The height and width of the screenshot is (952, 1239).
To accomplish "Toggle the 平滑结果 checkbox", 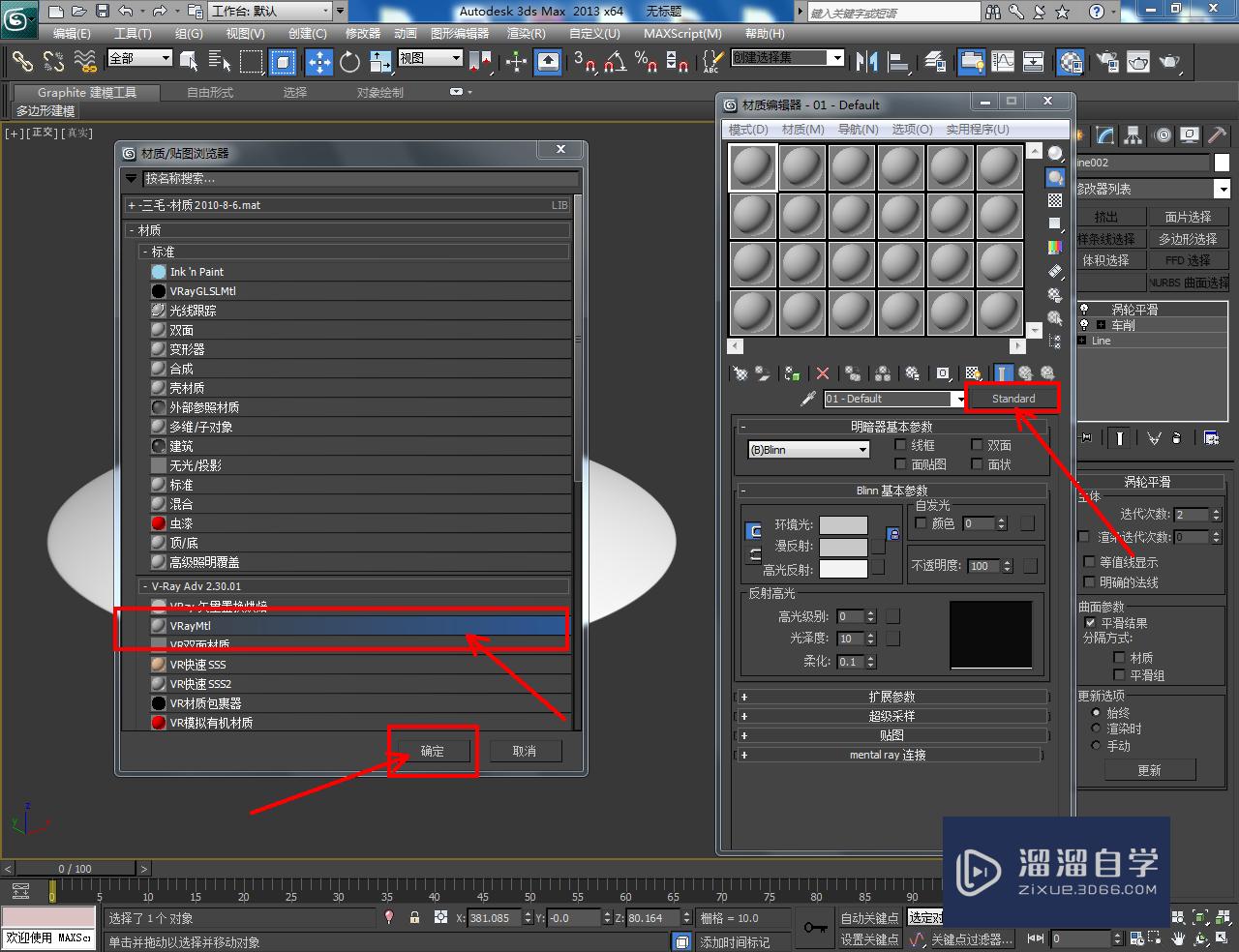I will pos(1090,623).
